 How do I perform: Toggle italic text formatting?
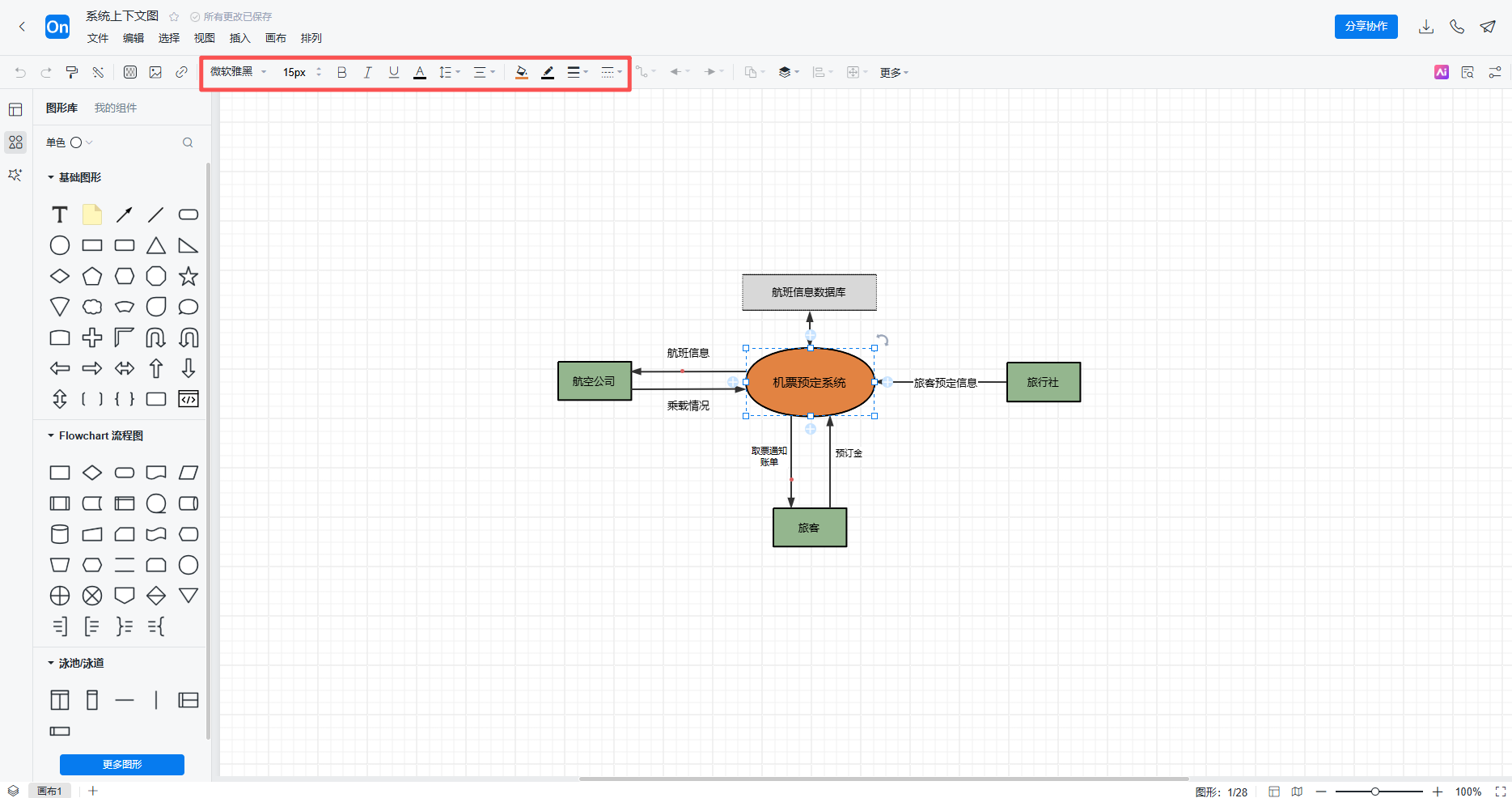click(x=367, y=72)
